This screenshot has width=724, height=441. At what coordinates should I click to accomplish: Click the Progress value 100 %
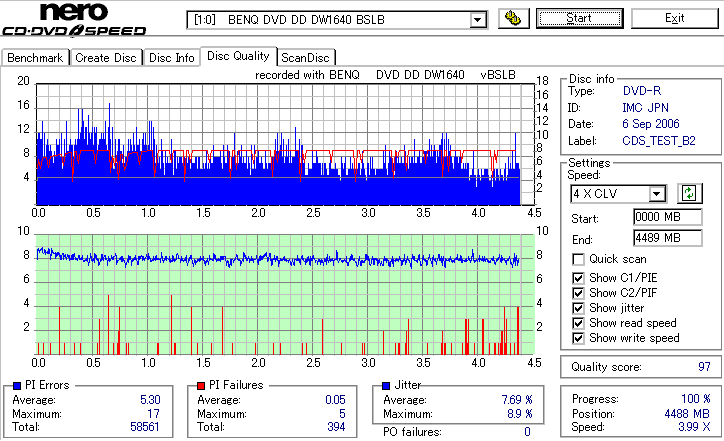pyautogui.click(x=695, y=399)
